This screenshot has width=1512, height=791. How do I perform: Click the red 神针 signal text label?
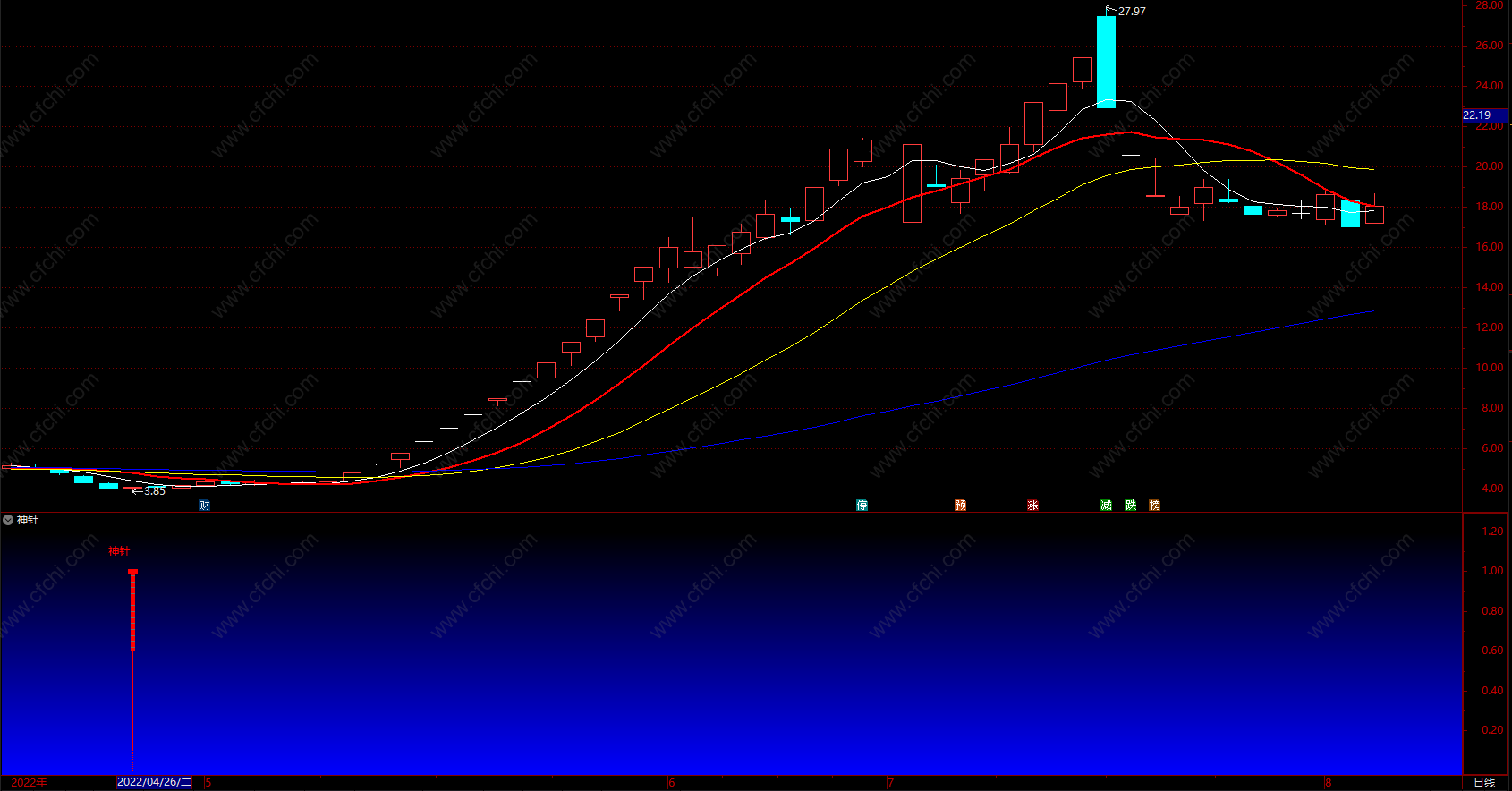[x=119, y=551]
